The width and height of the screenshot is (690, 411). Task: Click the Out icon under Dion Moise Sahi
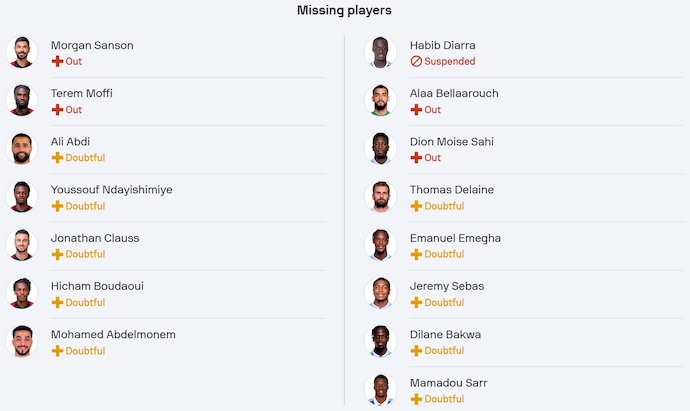coord(416,158)
